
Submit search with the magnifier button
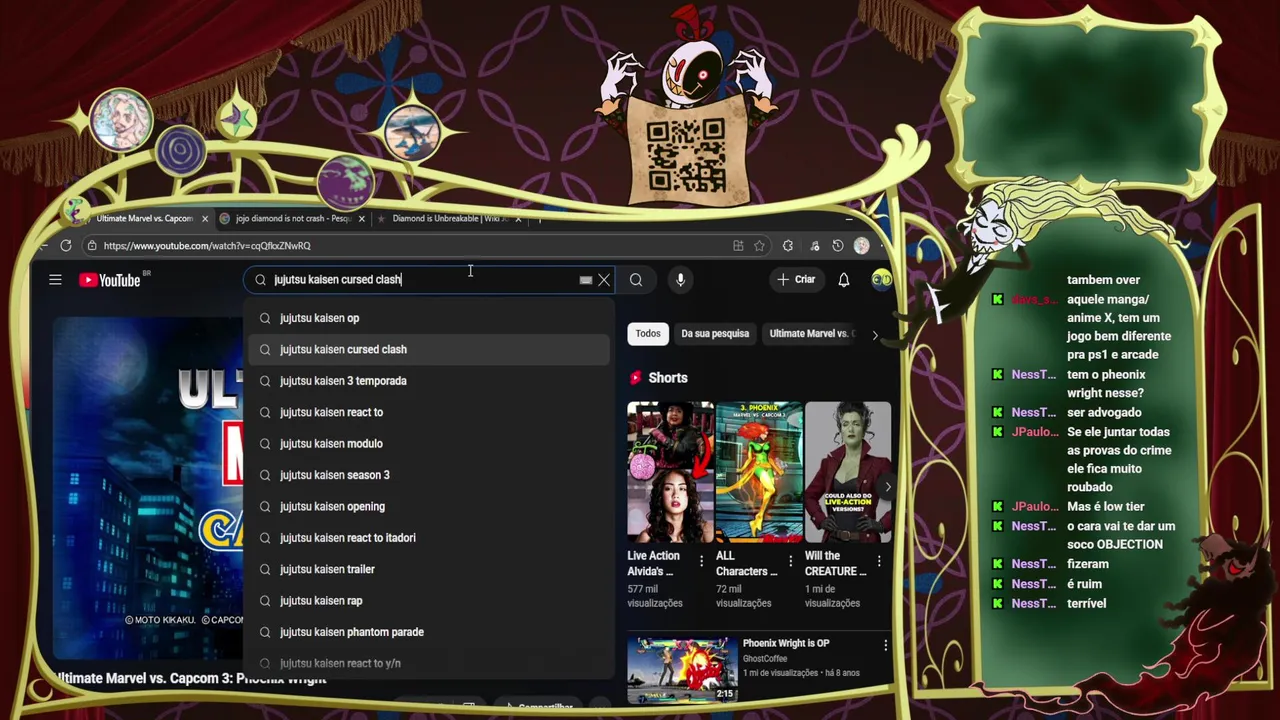pos(636,280)
